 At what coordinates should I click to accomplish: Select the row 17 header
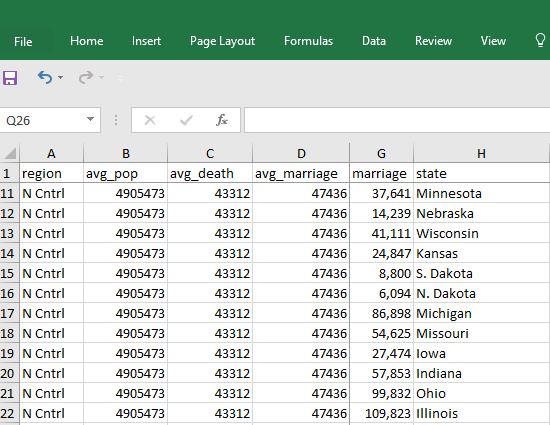coord(7,313)
